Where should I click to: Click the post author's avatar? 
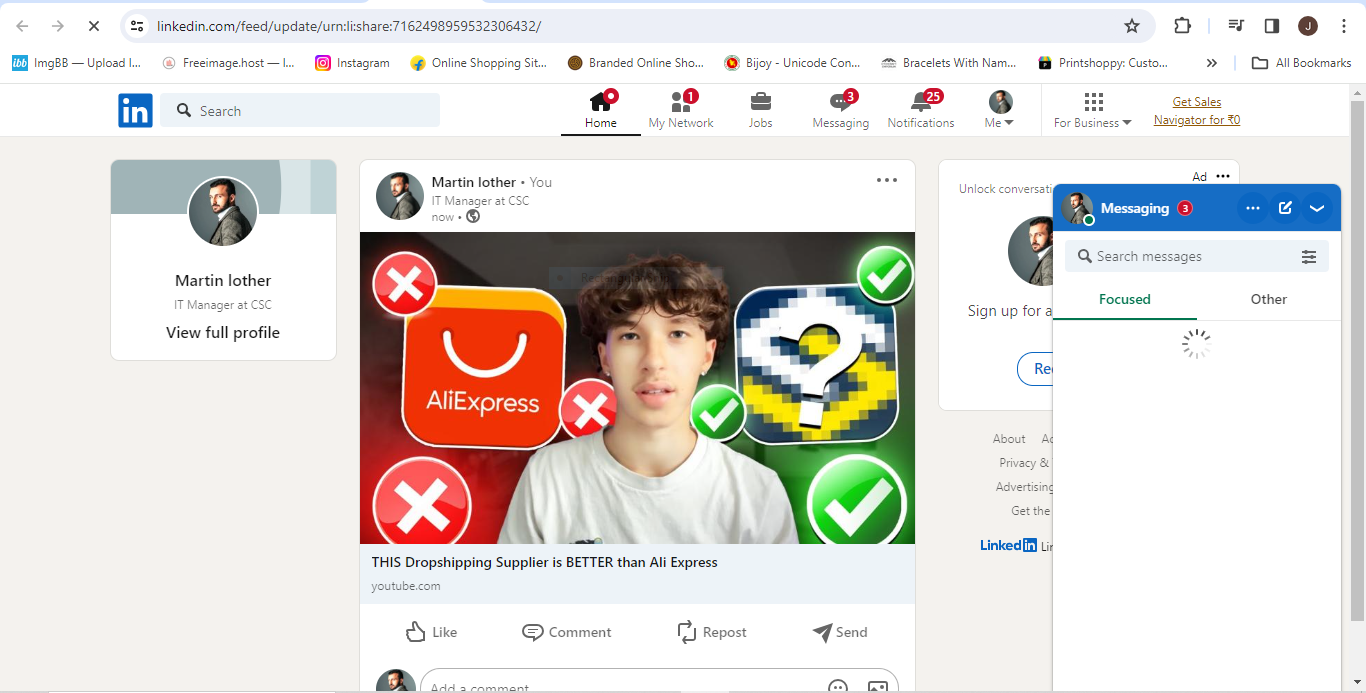tap(400, 196)
